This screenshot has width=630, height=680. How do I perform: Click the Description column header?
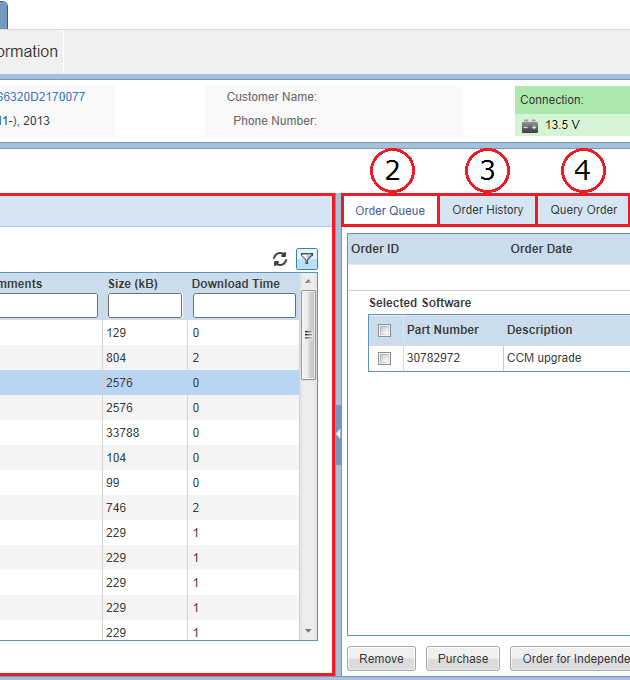tap(539, 330)
